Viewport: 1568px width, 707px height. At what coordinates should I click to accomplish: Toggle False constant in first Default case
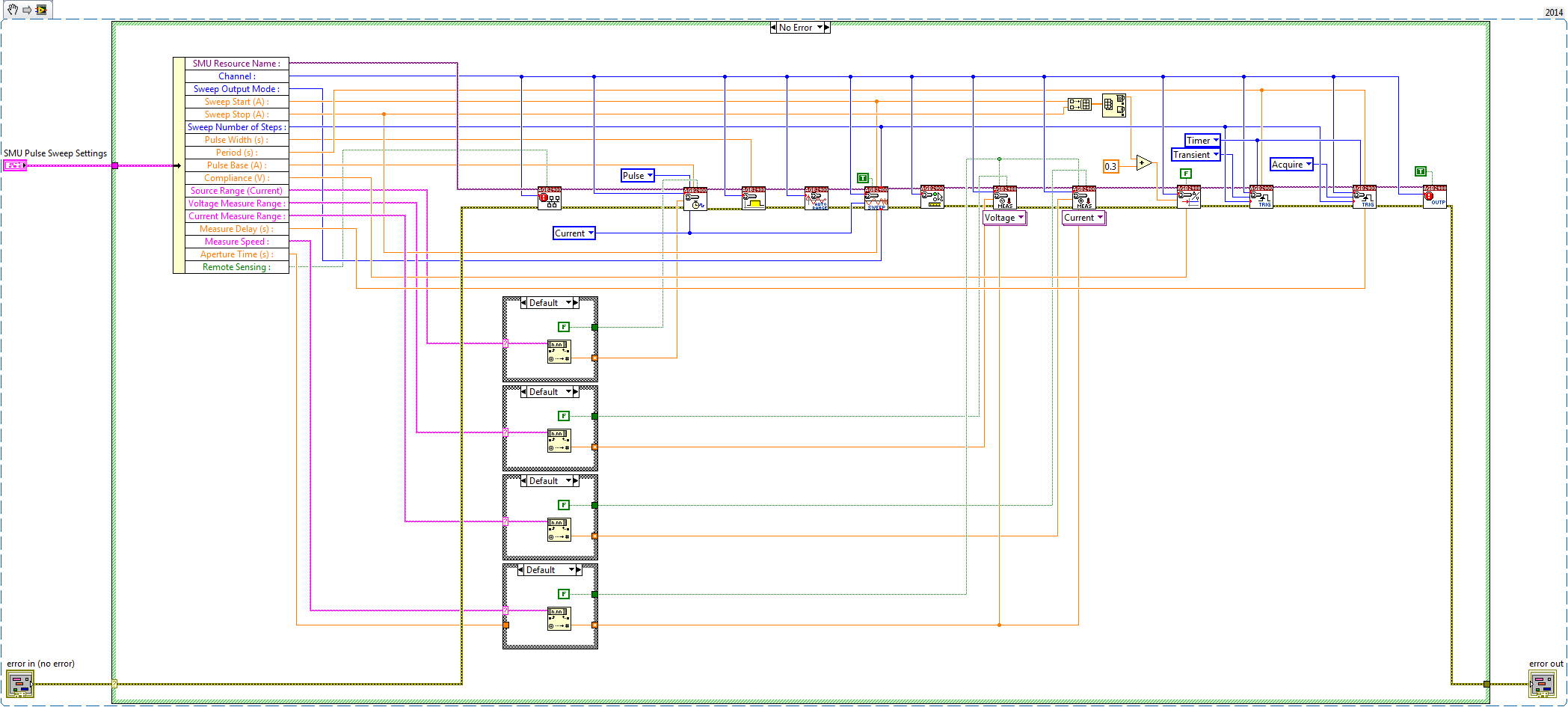pyautogui.click(x=565, y=327)
